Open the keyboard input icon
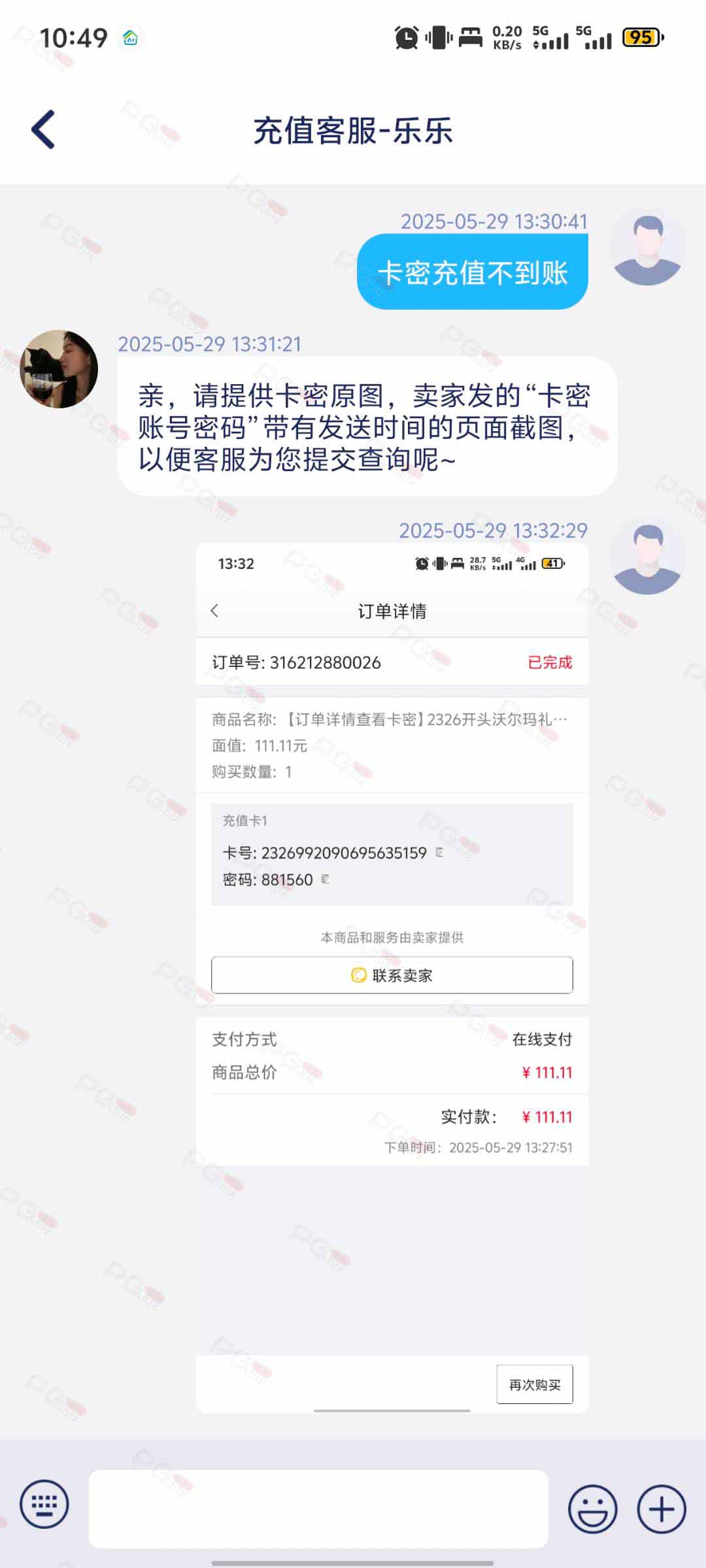This screenshot has height=1568, width=706. click(44, 1504)
